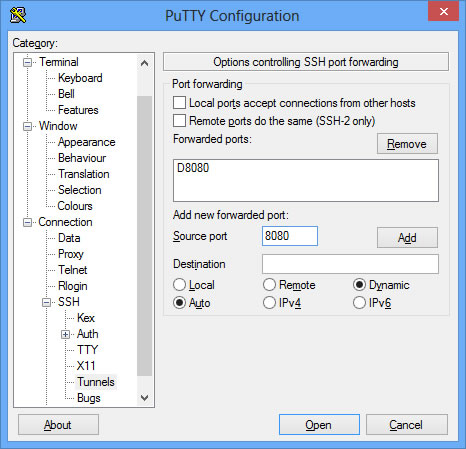Open the Selection category

[x=79, y=190]
